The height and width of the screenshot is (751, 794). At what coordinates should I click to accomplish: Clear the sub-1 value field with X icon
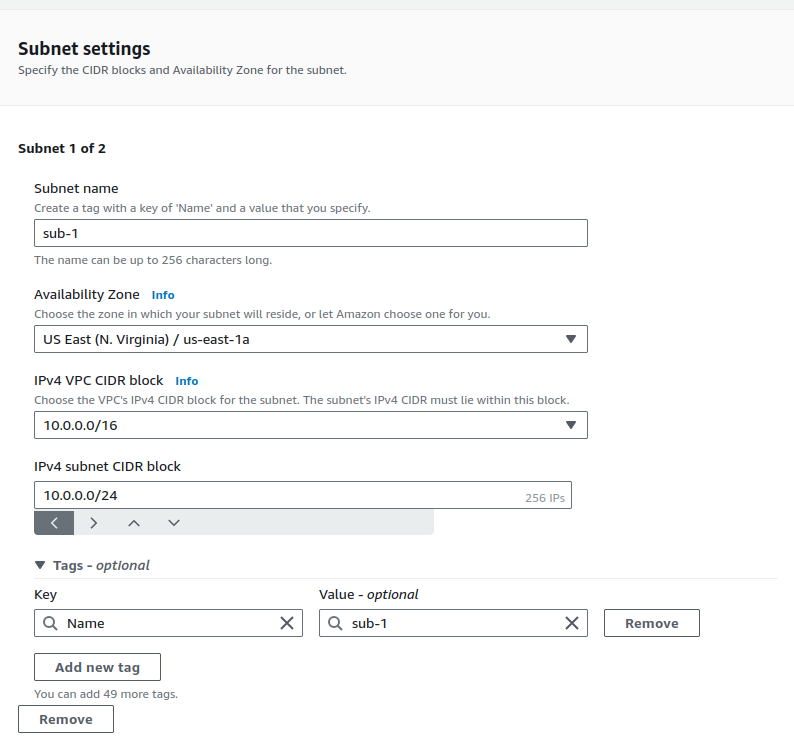click(572, 623)
